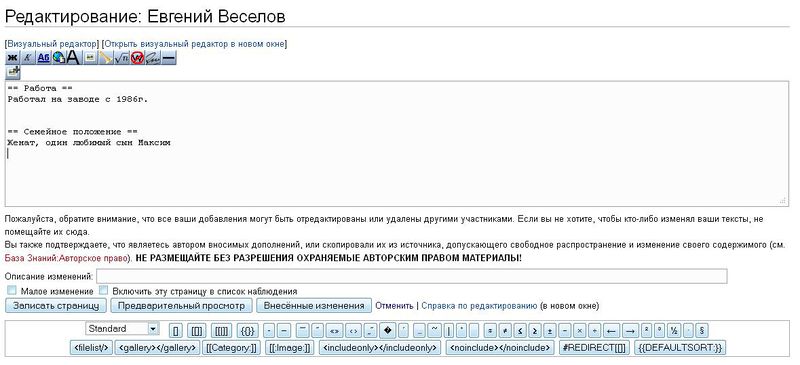Insert horizontal line toolbar icon
This screenshot has width=800, height=365.
coord(169,58)
